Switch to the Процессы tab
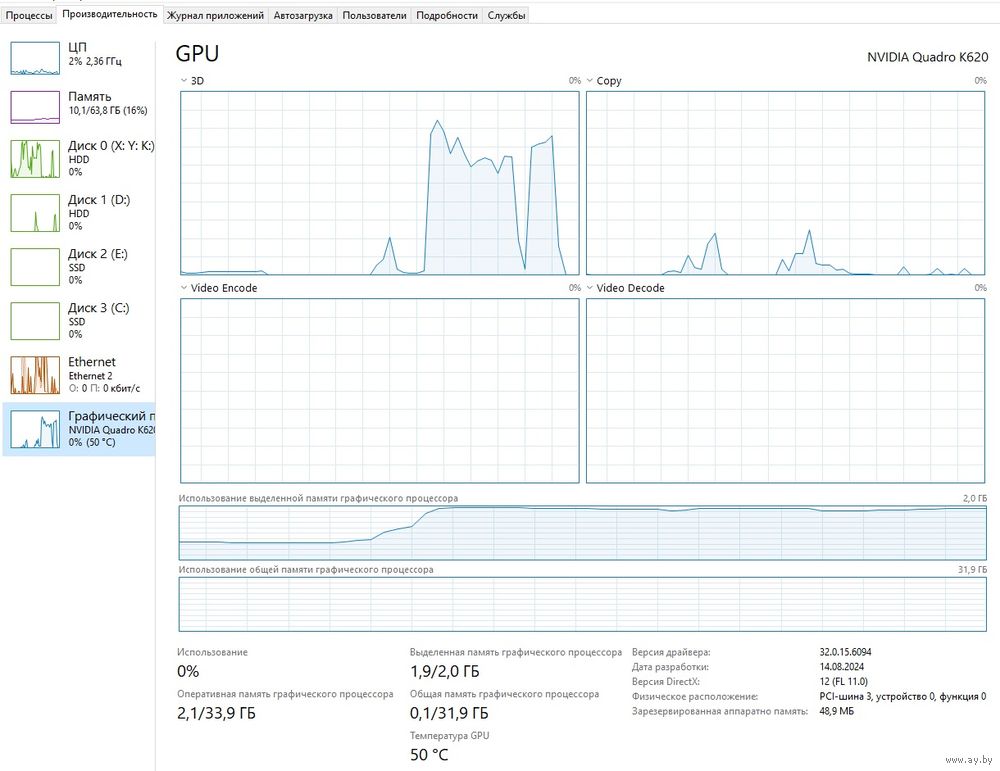This screenshot has height=771, width=1000. [29, 16]
